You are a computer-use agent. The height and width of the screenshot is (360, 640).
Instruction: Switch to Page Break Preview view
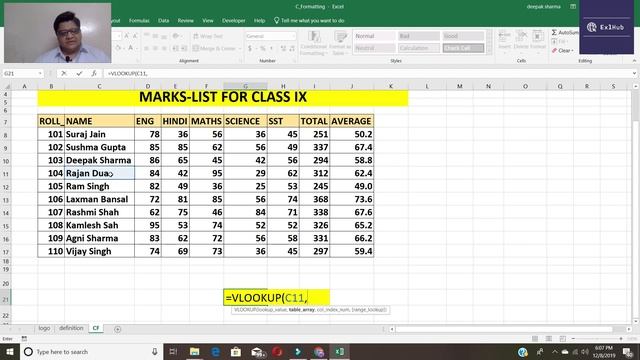tap(563, 339)
